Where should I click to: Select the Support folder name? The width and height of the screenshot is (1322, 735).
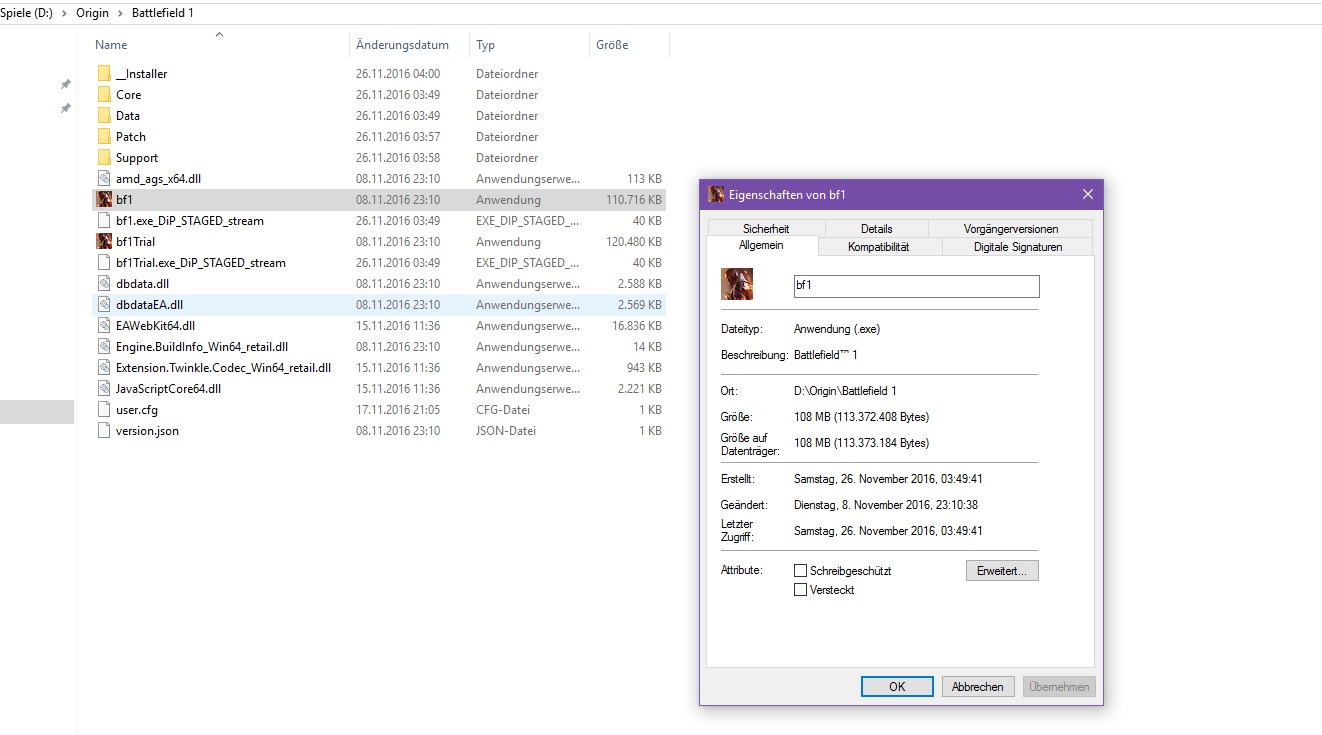[137, 158]
